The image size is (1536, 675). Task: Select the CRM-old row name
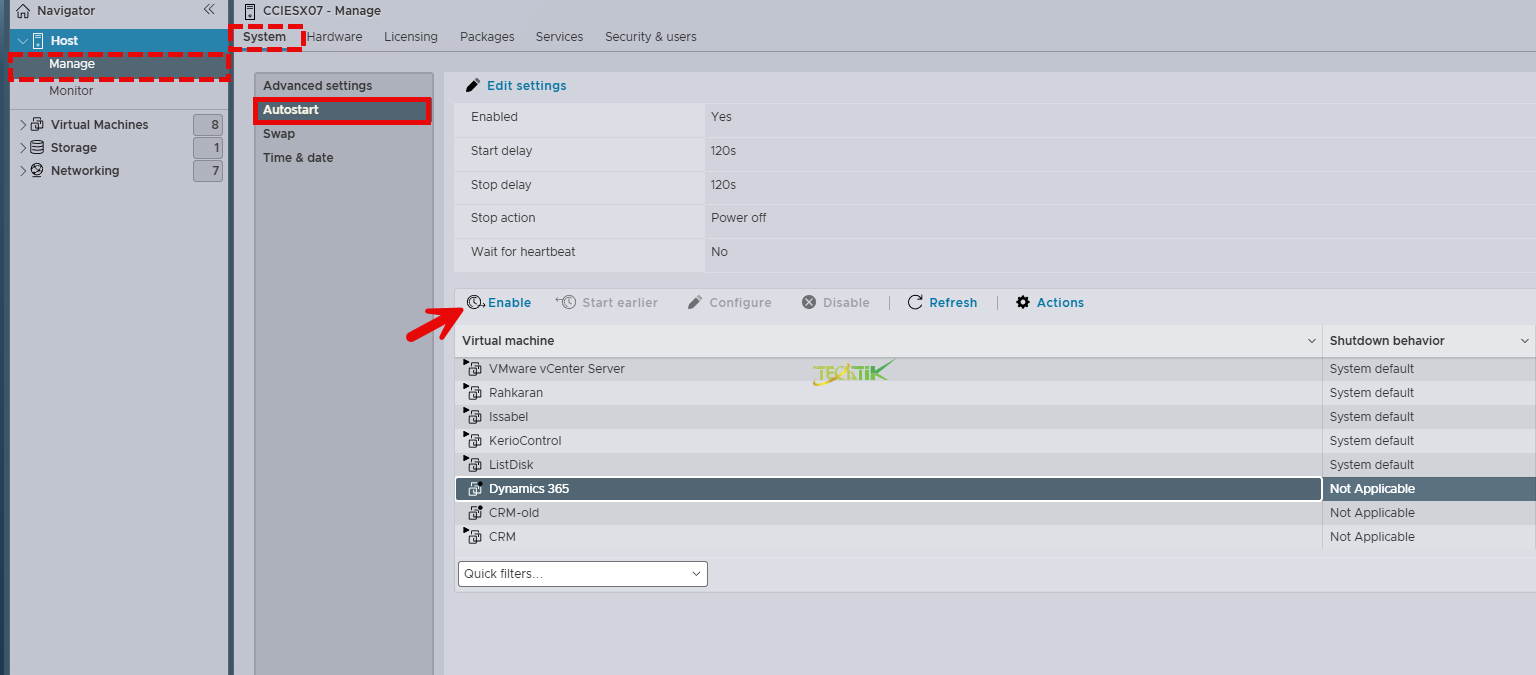(514, 512)
